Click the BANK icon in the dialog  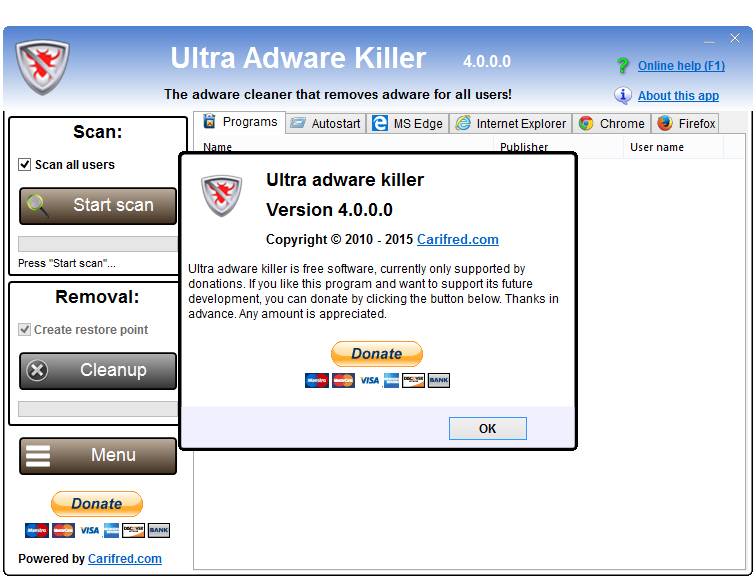coord(439,380)
